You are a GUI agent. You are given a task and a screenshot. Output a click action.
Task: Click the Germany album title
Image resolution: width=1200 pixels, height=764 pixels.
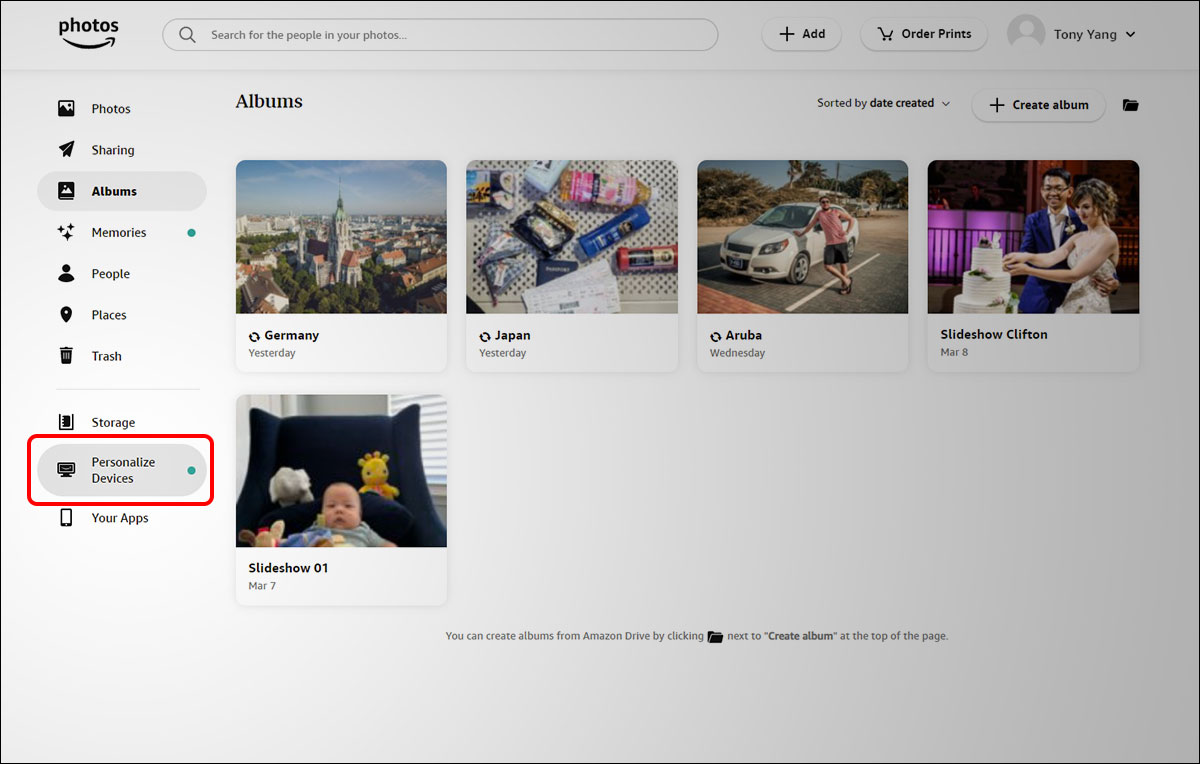(292, 336)
